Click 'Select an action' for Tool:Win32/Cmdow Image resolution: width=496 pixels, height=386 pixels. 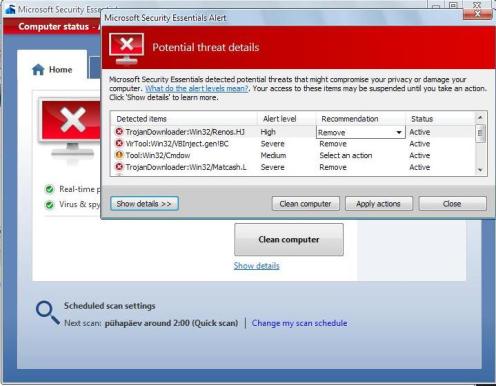346,155
